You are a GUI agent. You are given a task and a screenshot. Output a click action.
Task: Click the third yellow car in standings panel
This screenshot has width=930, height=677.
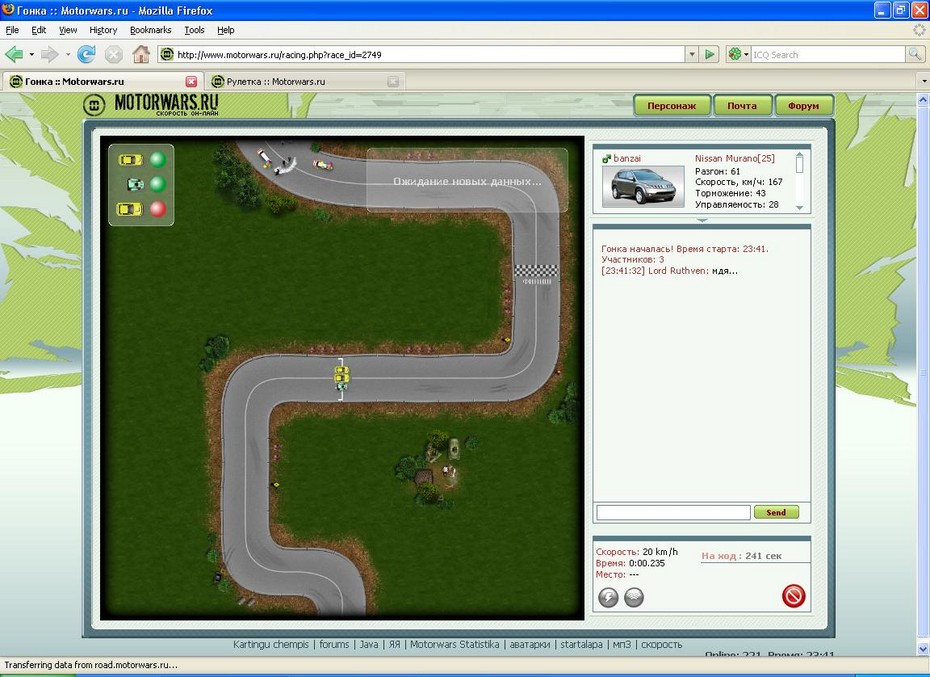pos(129,209)
